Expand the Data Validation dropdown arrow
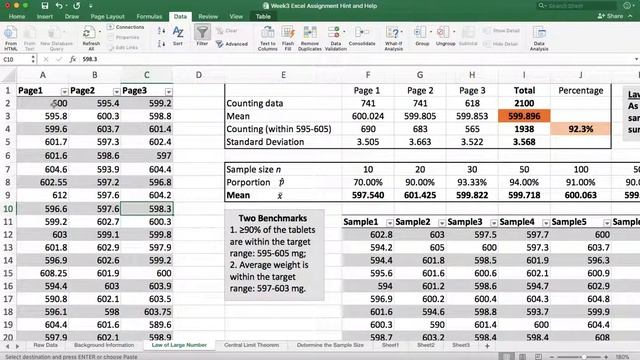This screenshot has height=360, width=640. click(x=344, y=31)
